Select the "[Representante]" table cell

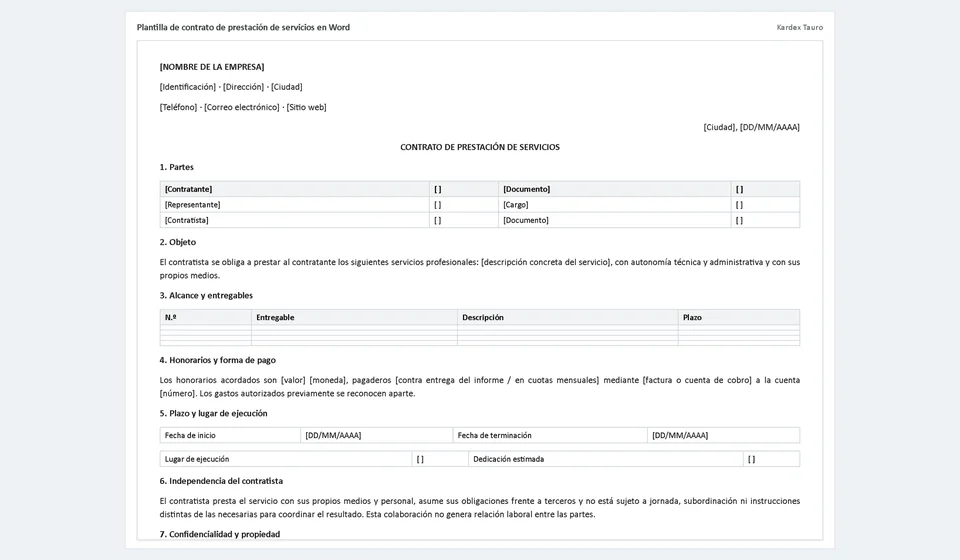294,204
